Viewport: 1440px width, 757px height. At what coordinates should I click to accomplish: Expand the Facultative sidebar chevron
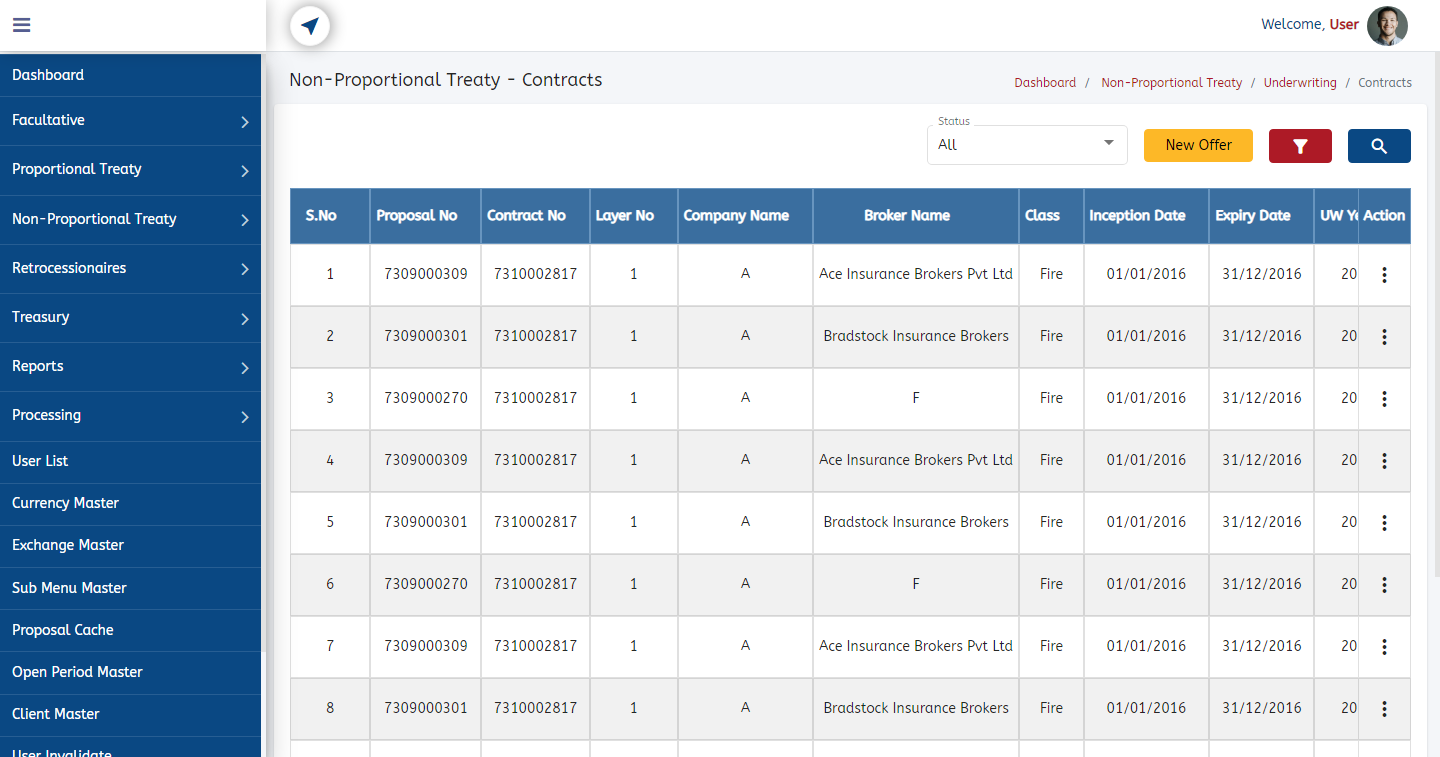coord(245,122)
